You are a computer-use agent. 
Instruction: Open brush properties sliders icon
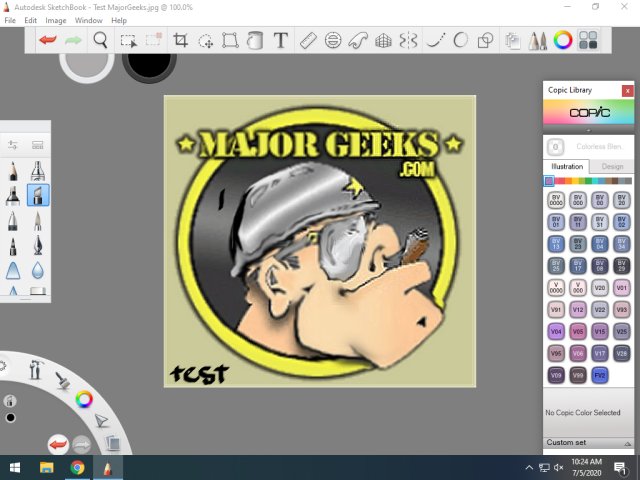13,145
